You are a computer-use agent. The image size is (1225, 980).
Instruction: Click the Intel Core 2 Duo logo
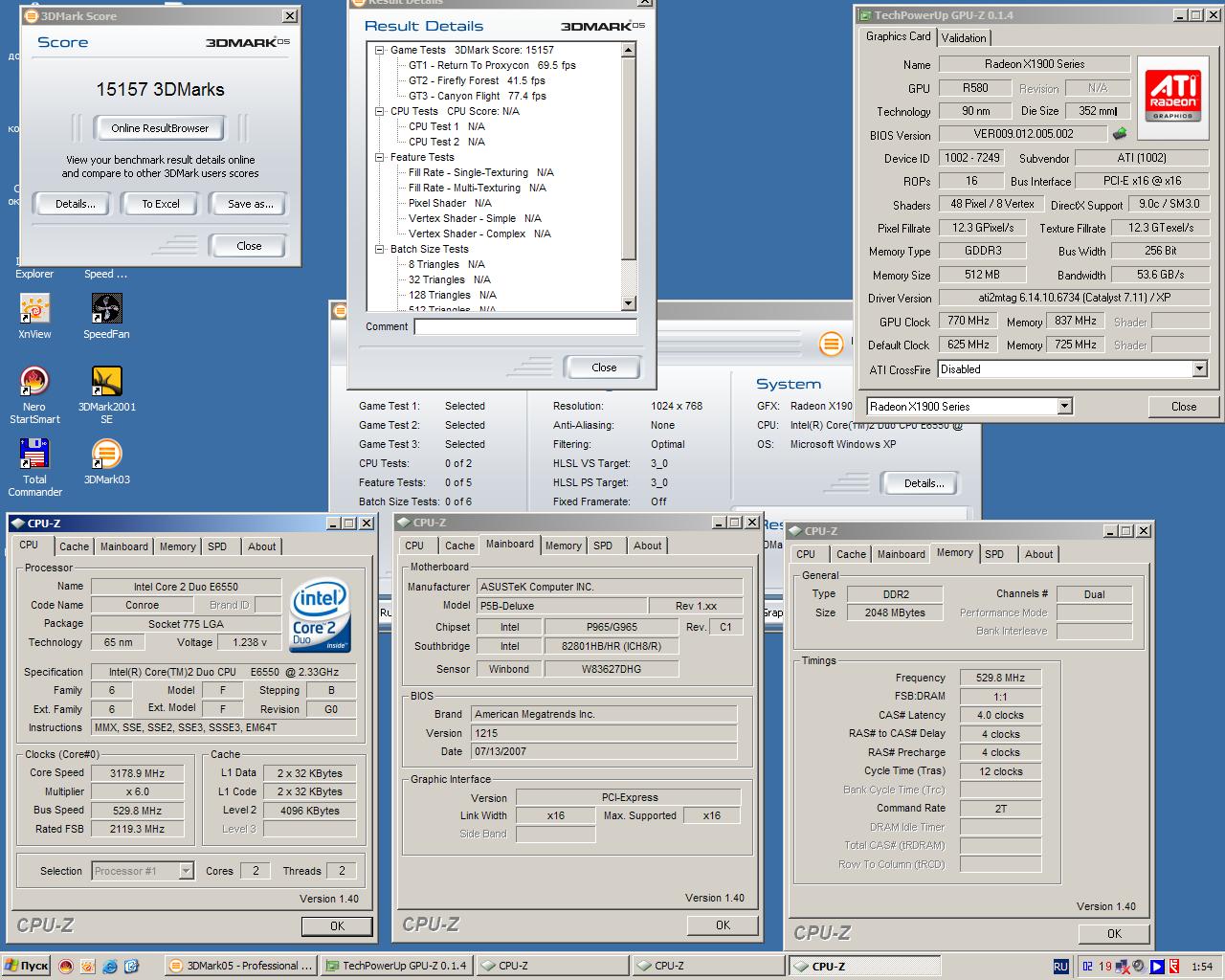[319, 614]
